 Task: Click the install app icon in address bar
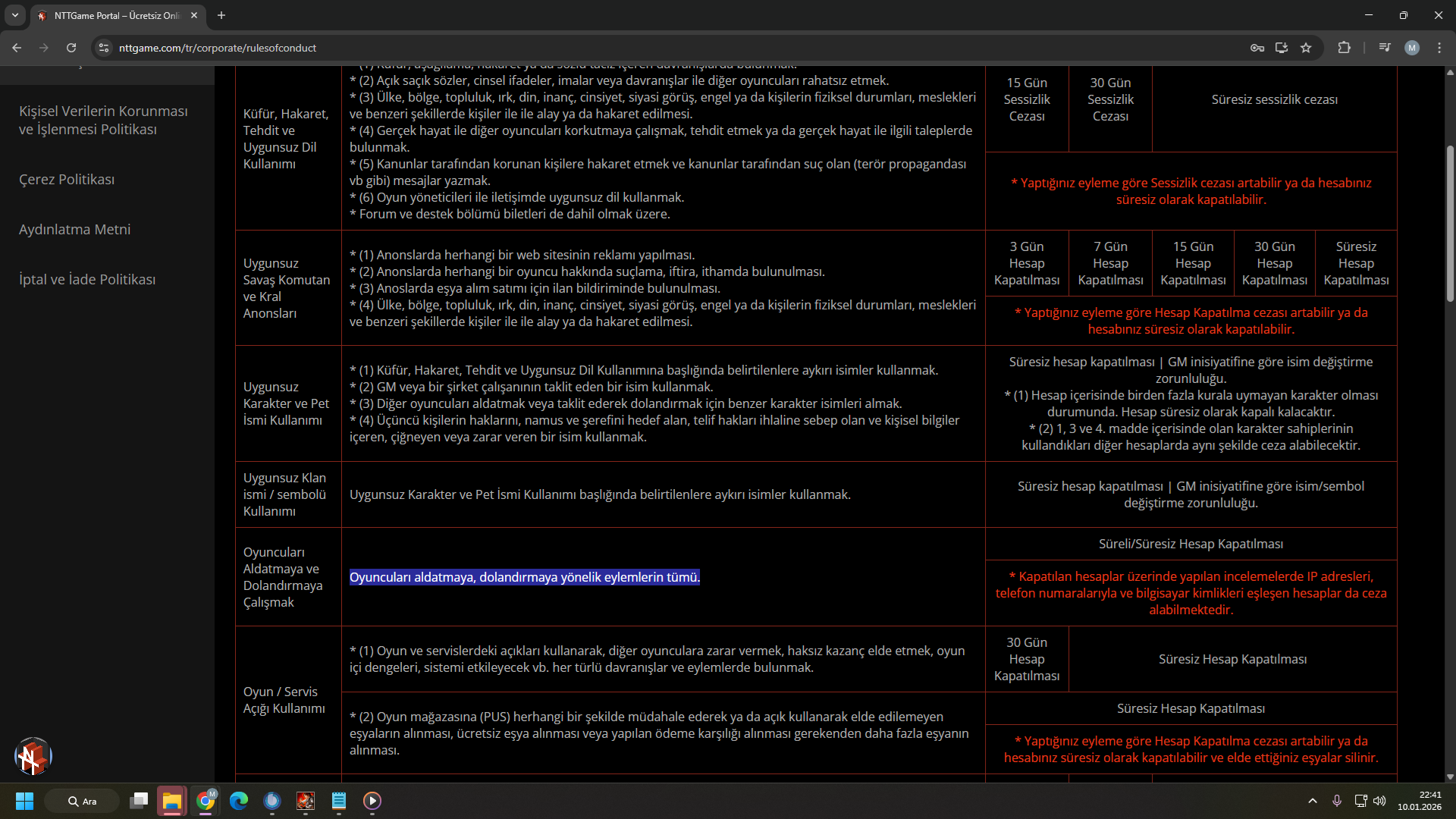(1282, 48)
